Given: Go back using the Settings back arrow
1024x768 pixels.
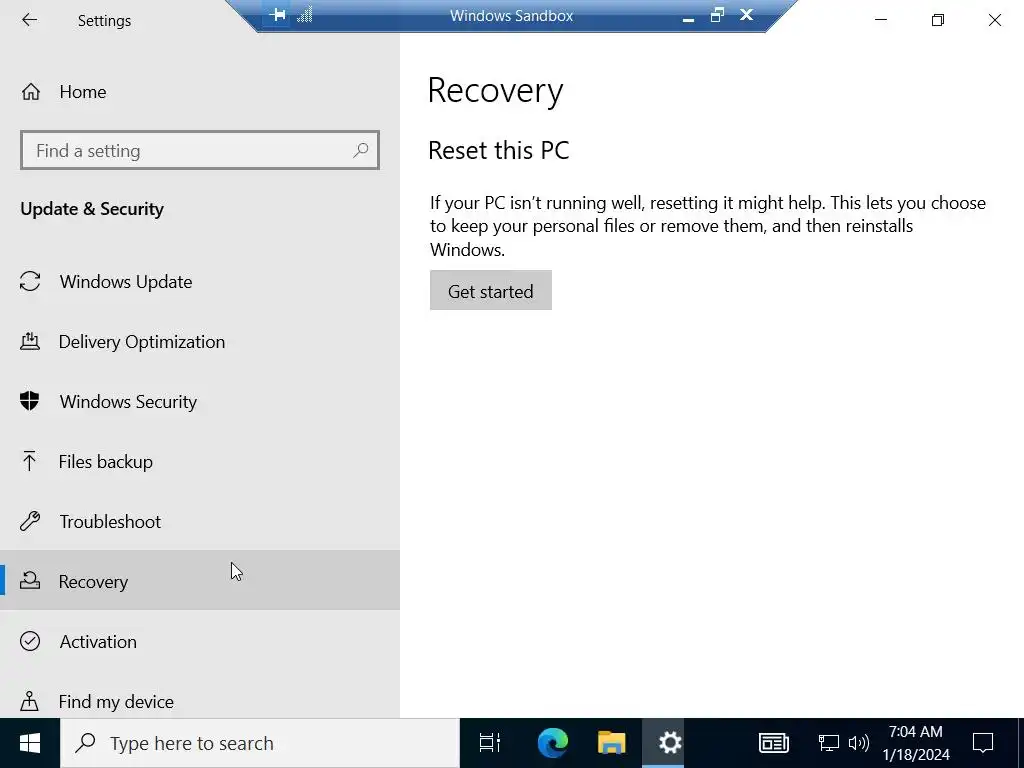Looking at the screenshot, I should click(29, 20).
